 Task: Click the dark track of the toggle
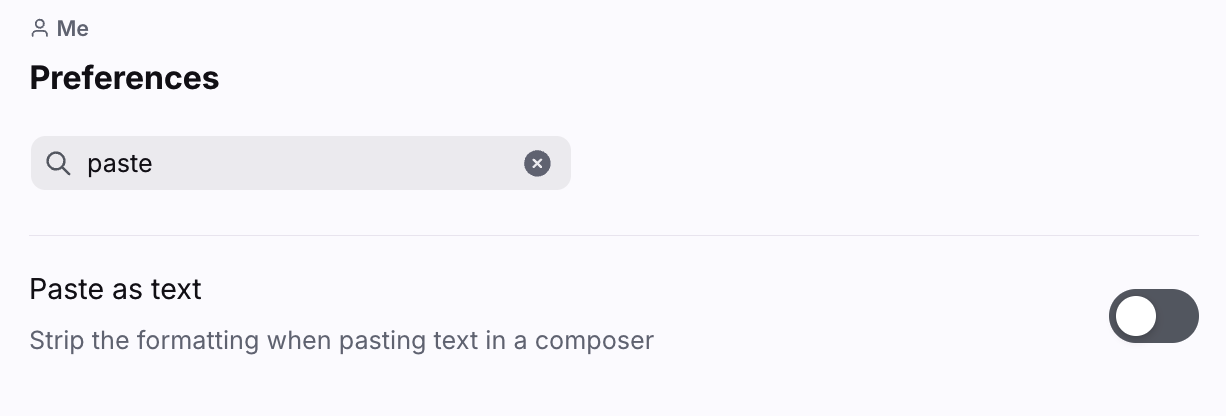[x=1178, y=316]
